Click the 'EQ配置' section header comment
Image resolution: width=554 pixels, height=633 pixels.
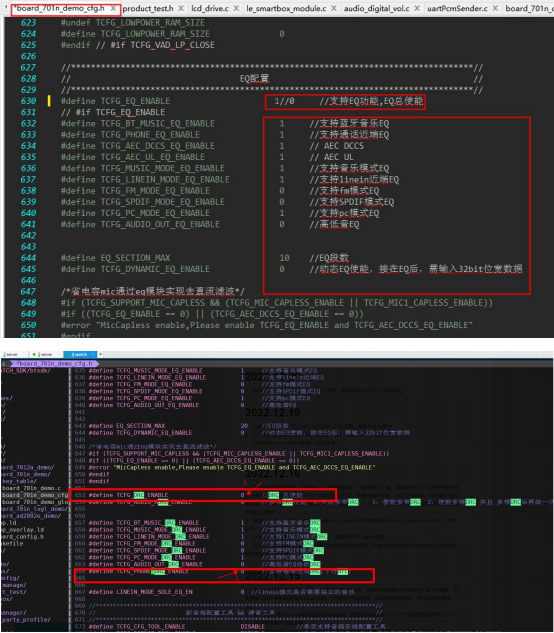tap(254, 79)
